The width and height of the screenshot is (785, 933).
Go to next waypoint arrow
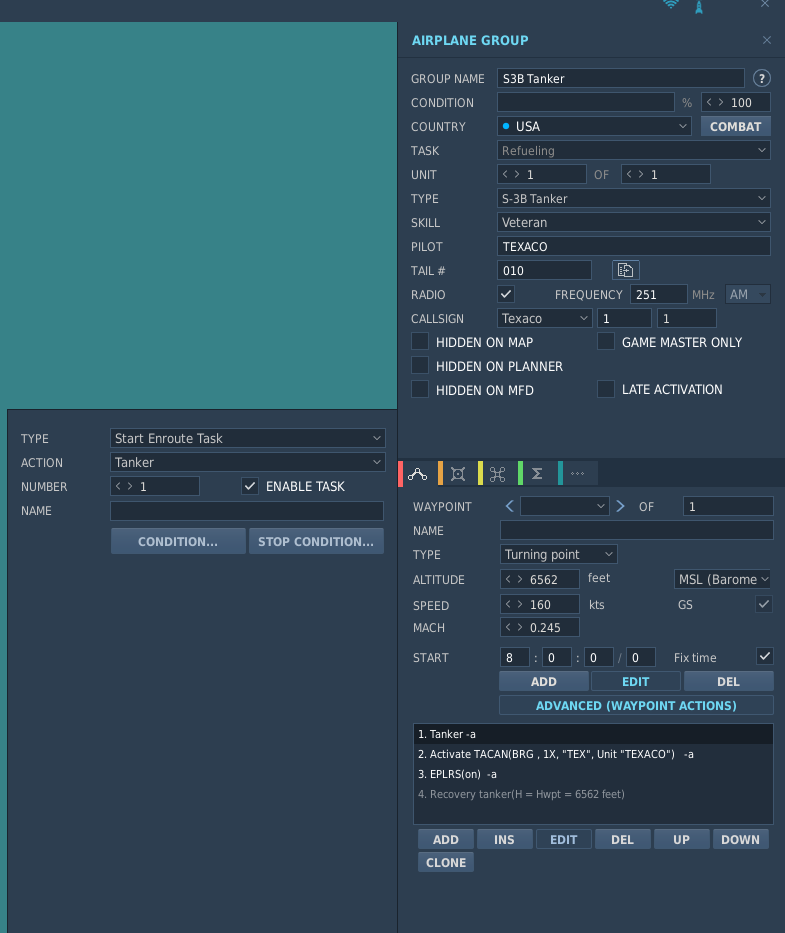620,506
